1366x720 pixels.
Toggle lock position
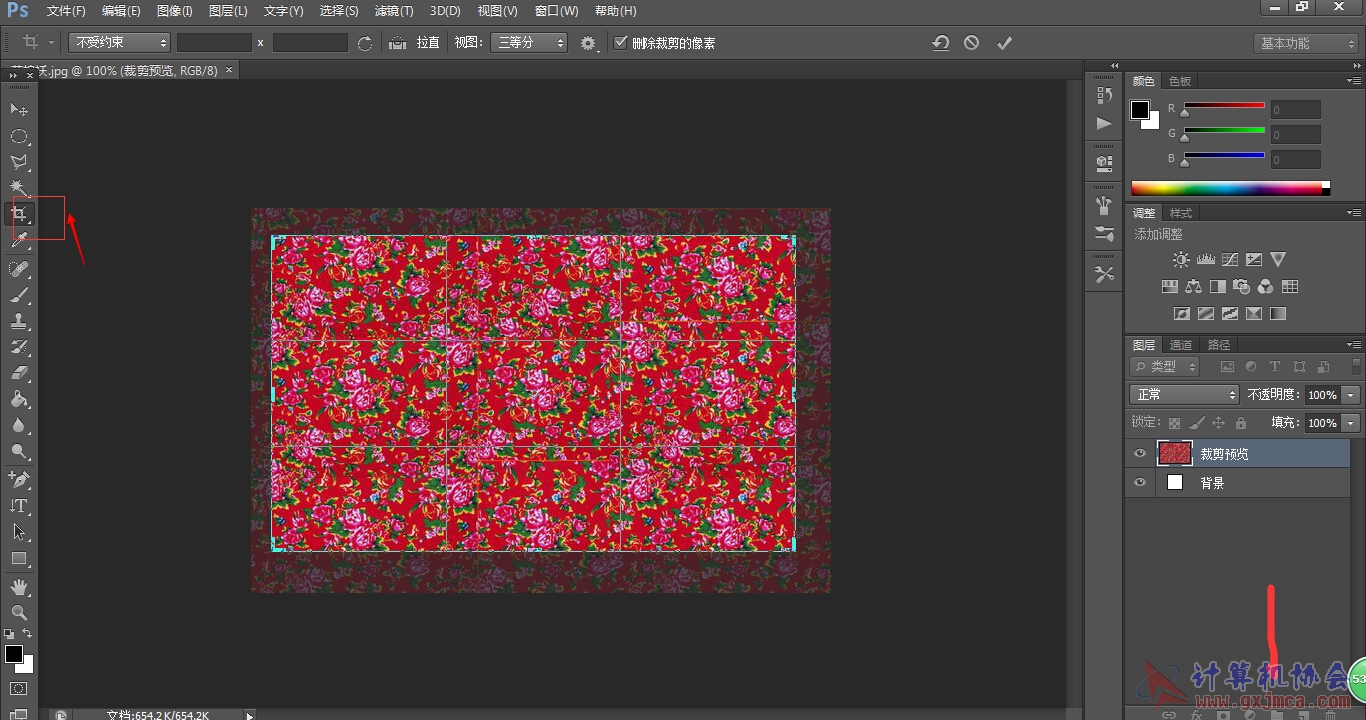(1218, 423)
